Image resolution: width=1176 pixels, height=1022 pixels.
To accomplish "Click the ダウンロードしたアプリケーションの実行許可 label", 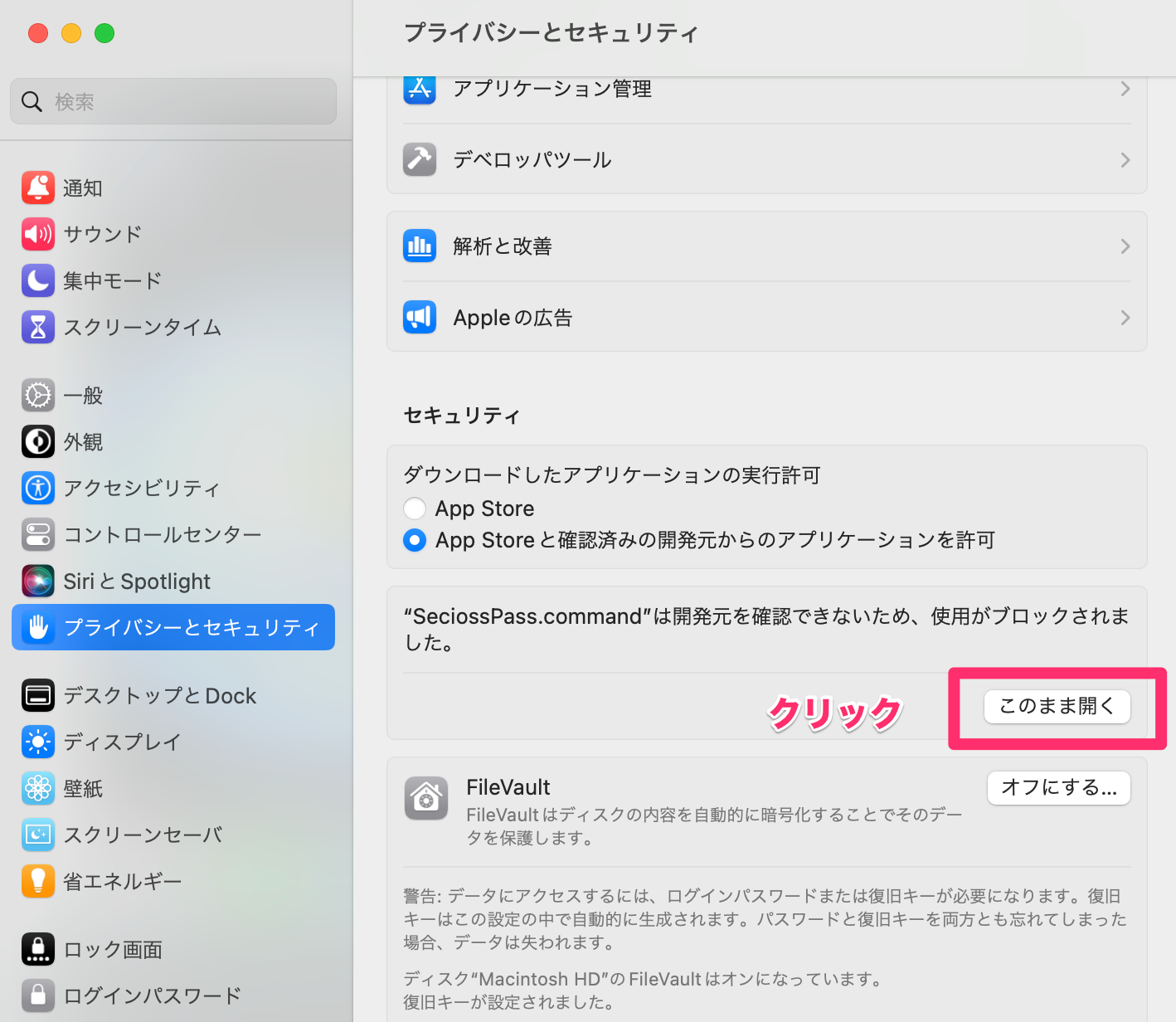I will pos(612,475).
